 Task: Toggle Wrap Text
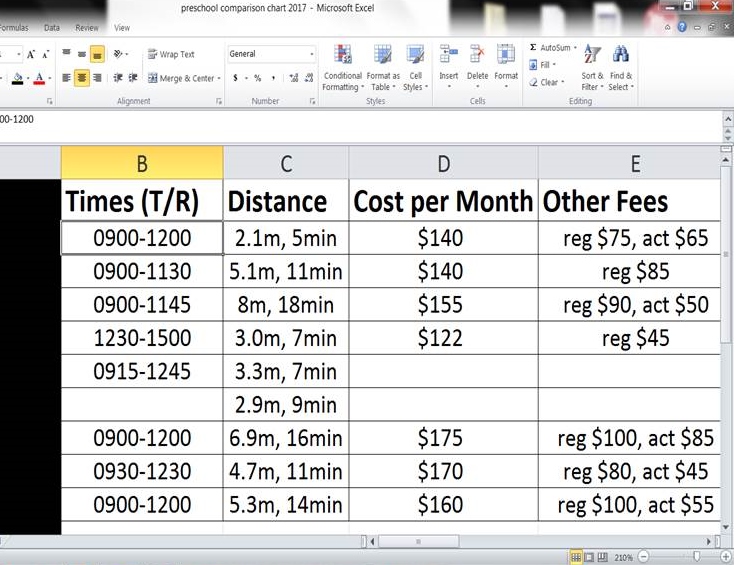click(x=171, y=54)
